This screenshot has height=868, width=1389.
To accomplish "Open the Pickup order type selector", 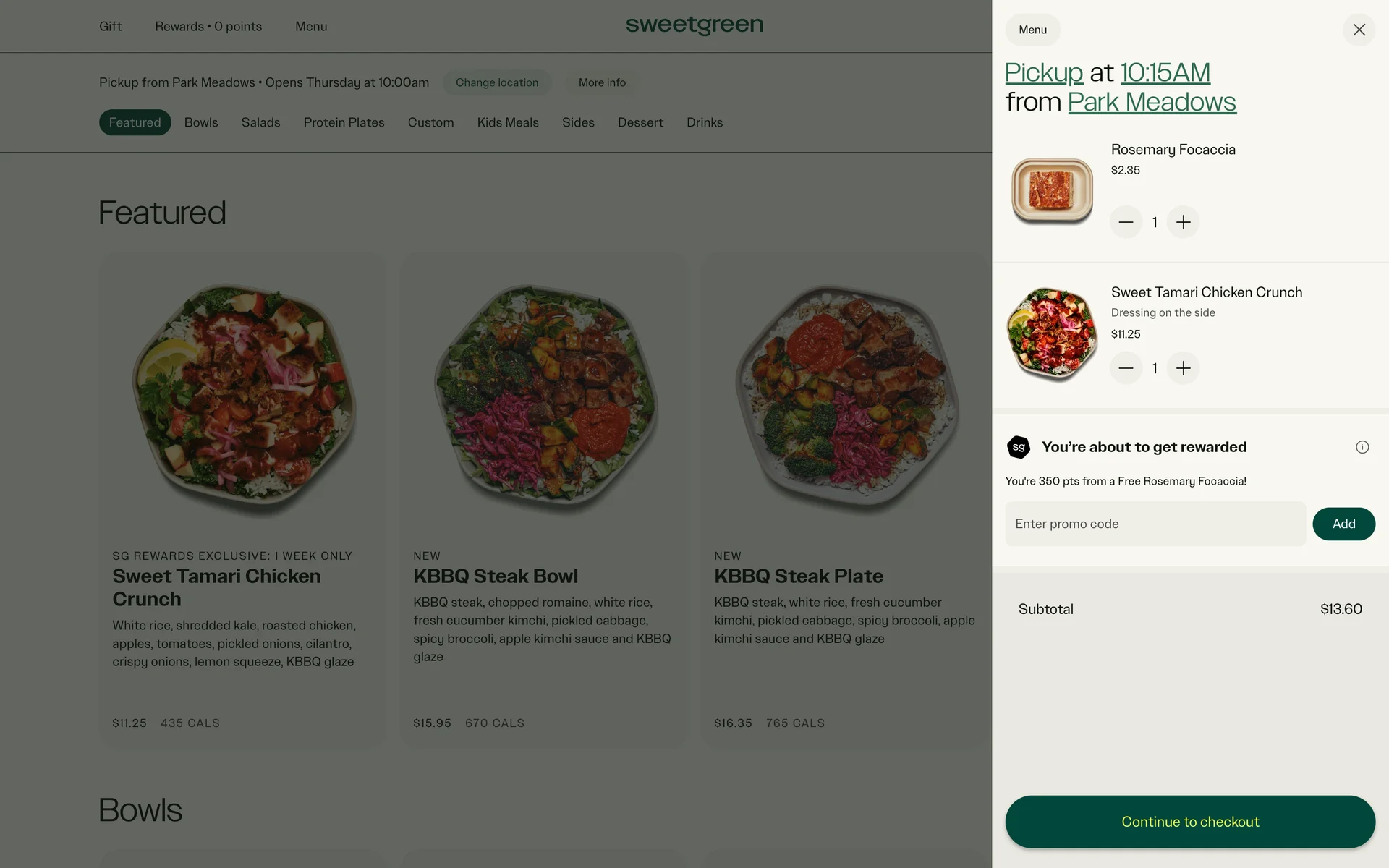I will click(1043, 72).
